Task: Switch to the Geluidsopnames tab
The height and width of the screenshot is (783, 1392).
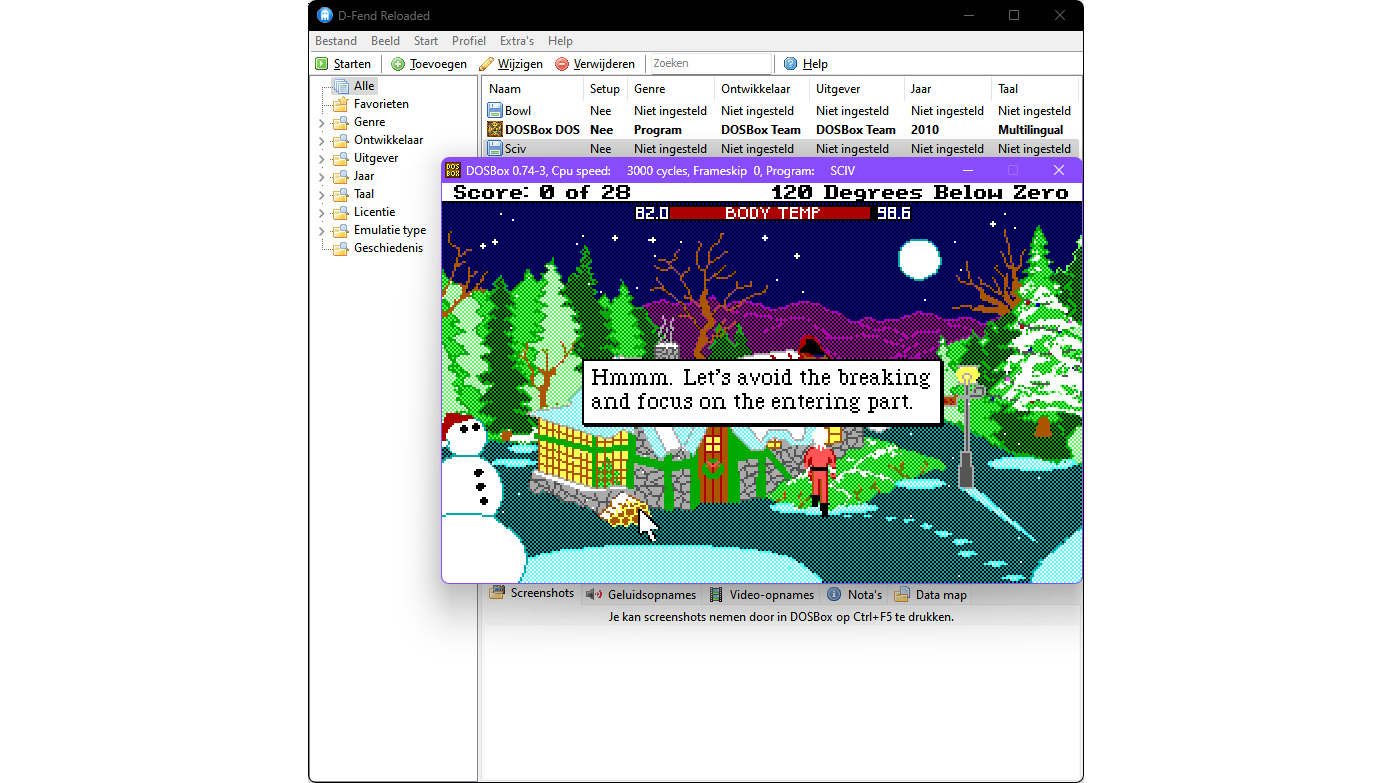Action: [643, 595]
